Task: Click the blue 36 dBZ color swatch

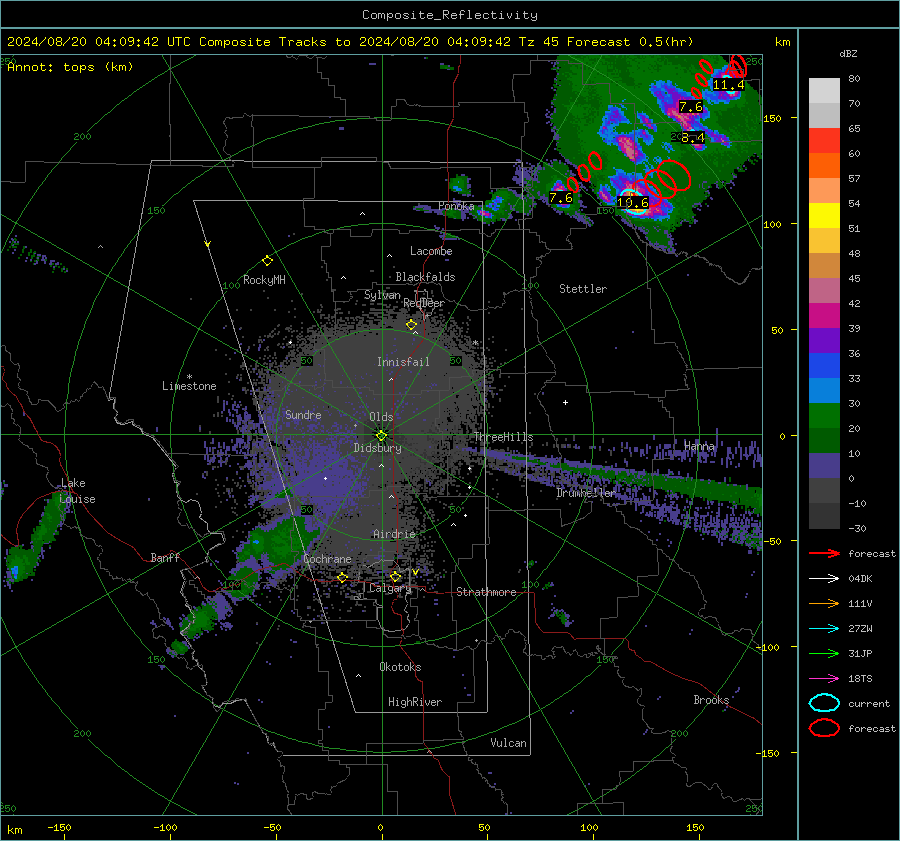Action: [824, 365]
